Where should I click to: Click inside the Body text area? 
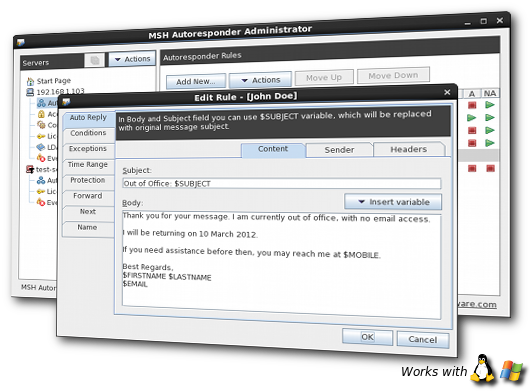[282, 265]
